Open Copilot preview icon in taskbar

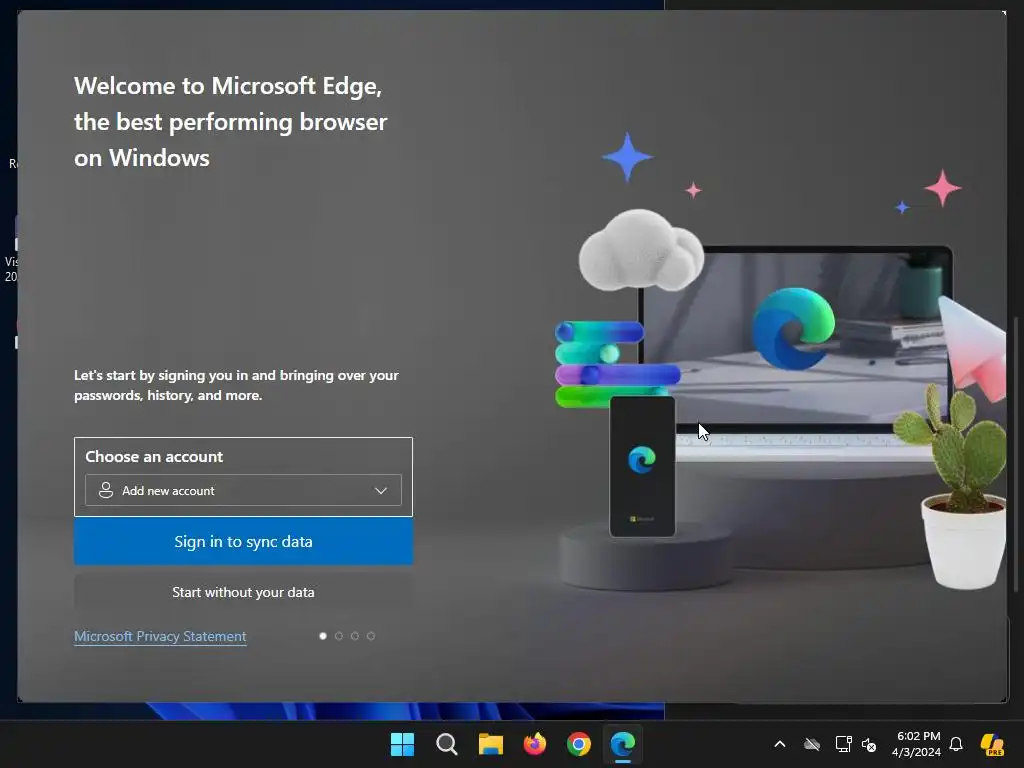click(x=992, y=744)
